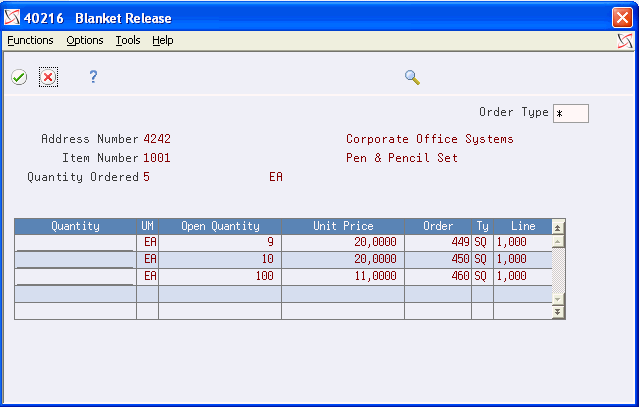
Task: Click Corporate Office Systems text
Action: (x=430, y=139)
